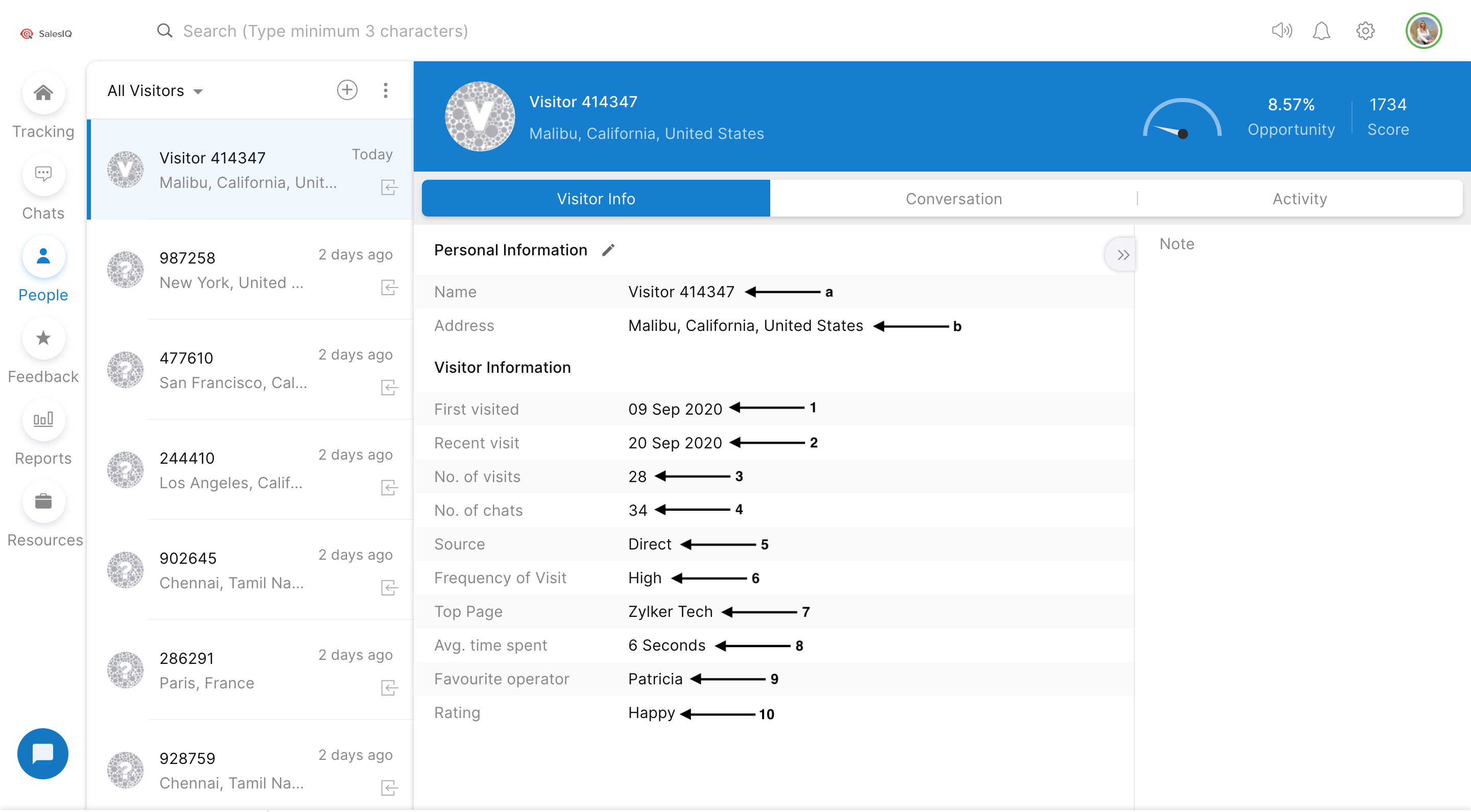1471x812 pixels.
Task: Open the settings gear icon
Action: (1365, 31)
